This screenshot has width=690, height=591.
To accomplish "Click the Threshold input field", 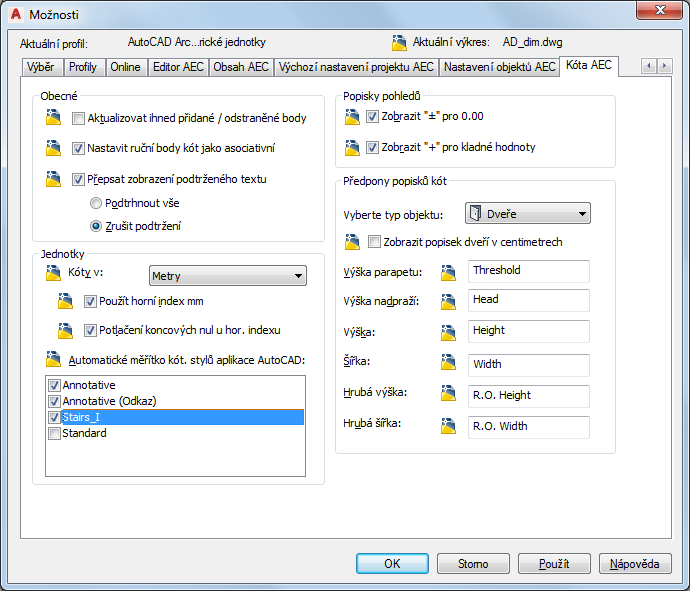I will coord(529,271).
